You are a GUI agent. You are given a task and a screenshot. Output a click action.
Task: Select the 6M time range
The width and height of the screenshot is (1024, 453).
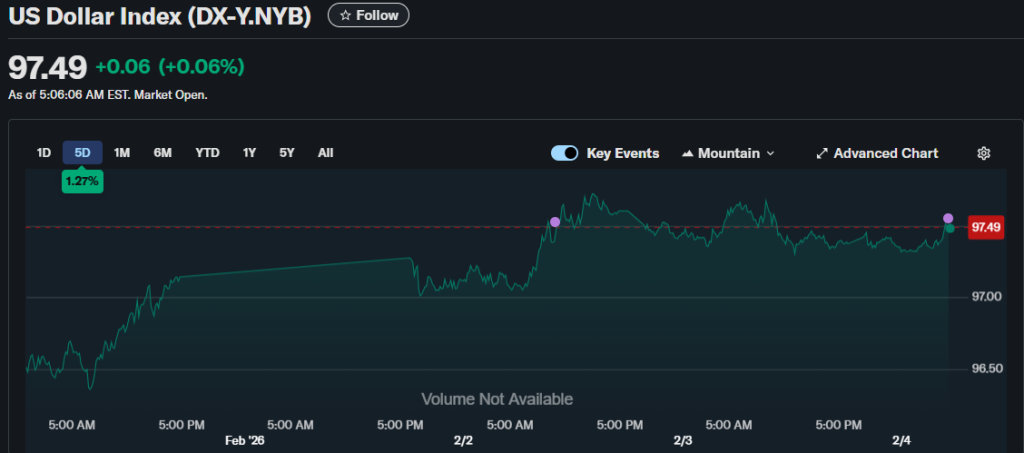(x=163, y=153)
